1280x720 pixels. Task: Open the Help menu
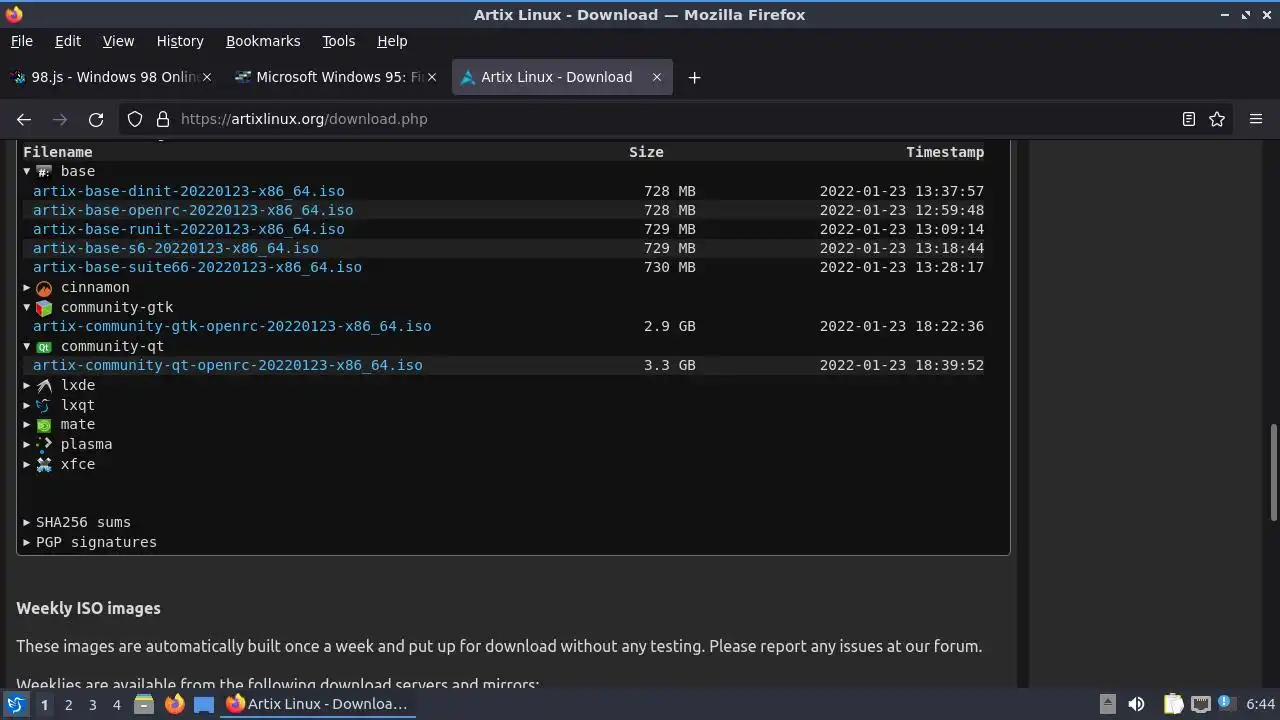tap(392, 41)
